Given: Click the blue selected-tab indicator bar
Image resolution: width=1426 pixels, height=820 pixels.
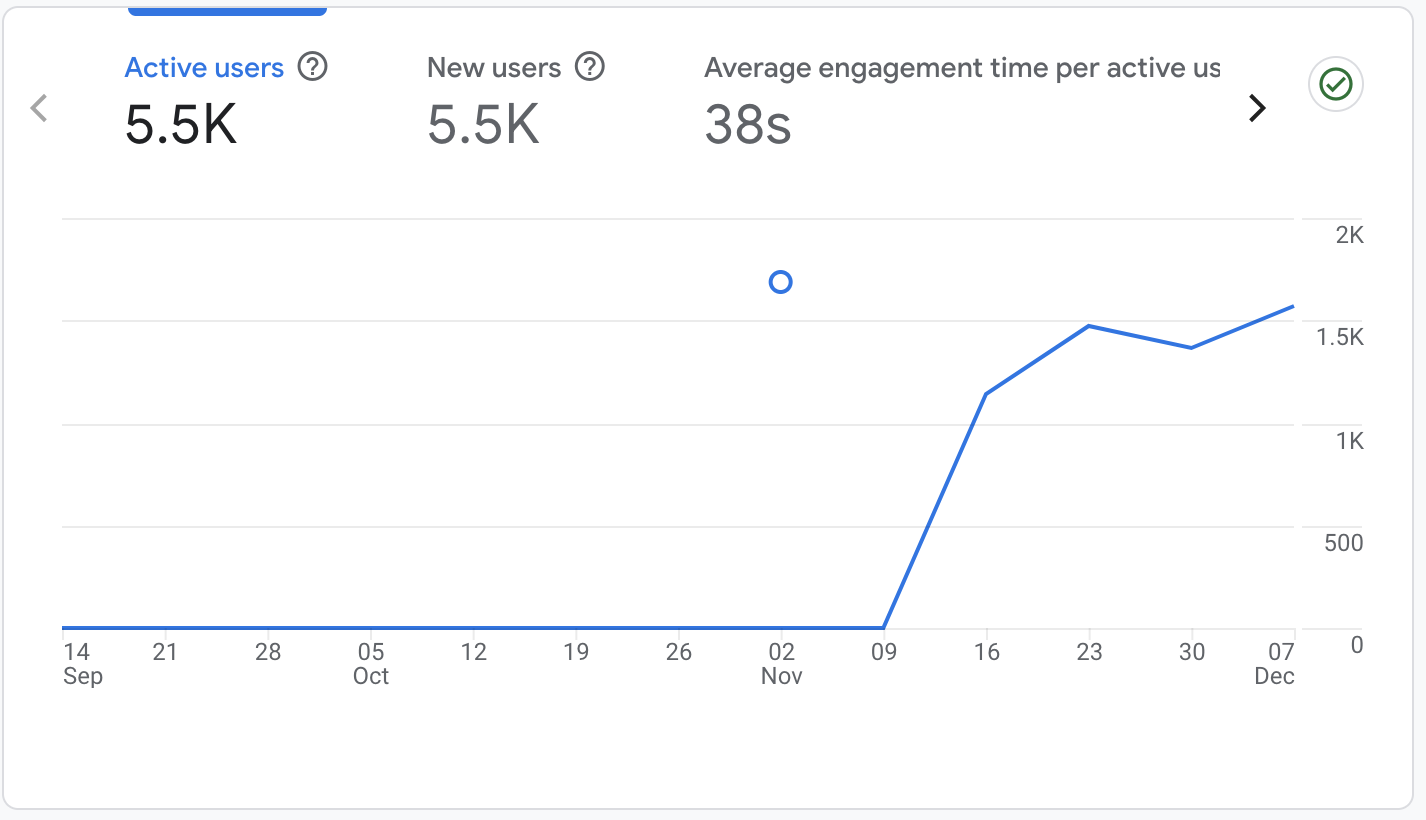Looking at the screenshot, I should (227, 10).
